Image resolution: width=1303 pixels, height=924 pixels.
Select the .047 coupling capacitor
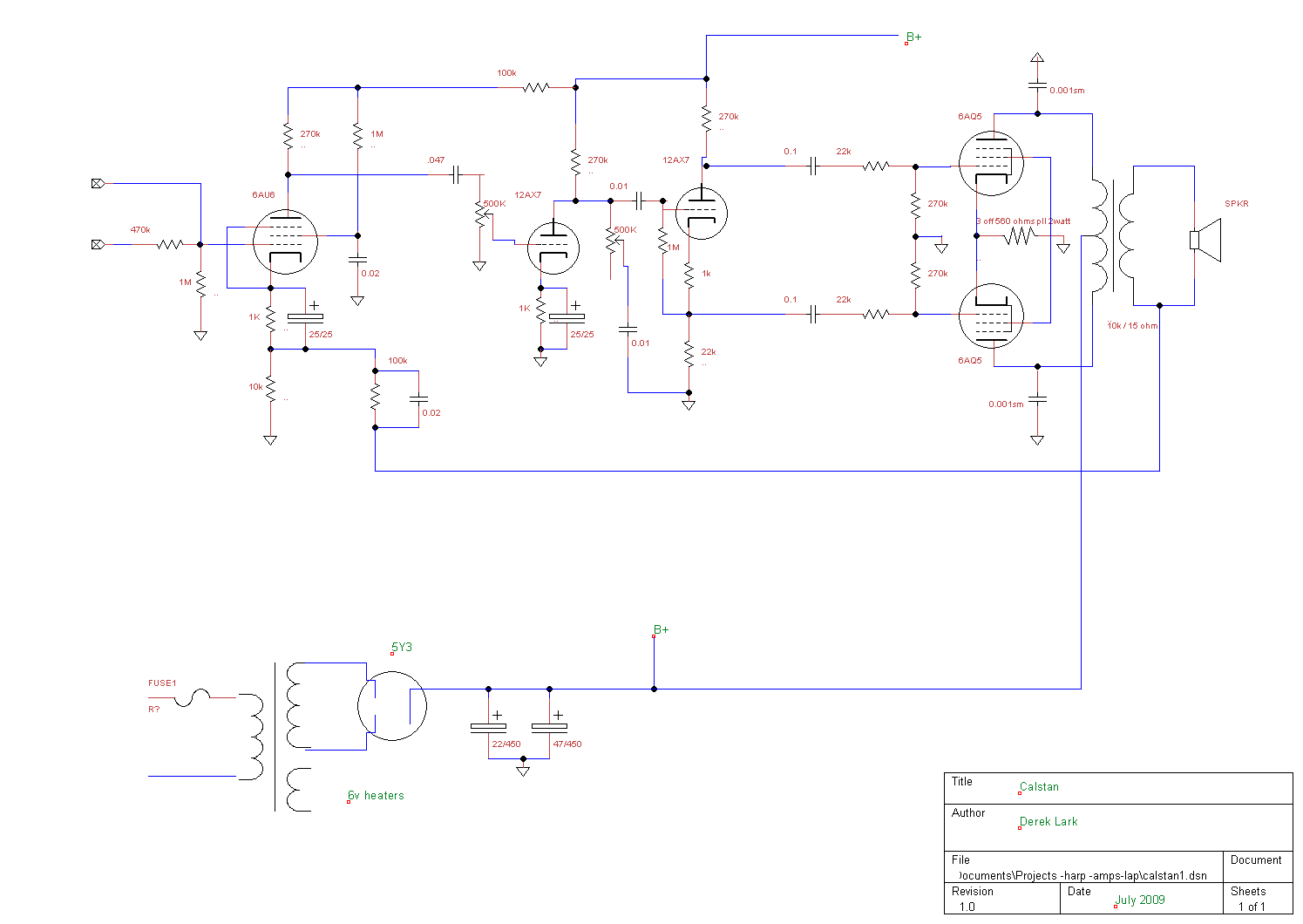pos(455,175)
